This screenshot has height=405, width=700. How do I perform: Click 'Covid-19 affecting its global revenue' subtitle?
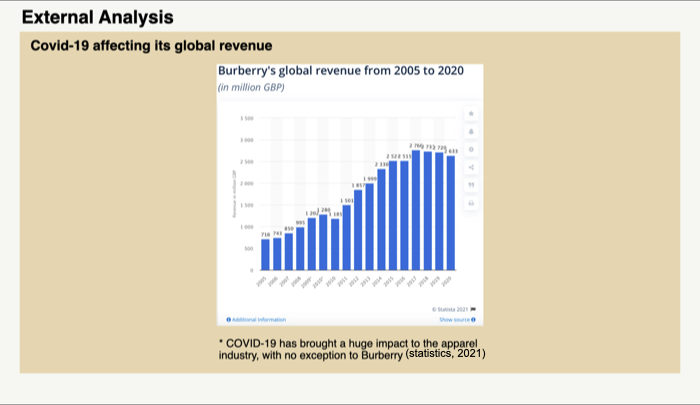(x=151, y=46)
